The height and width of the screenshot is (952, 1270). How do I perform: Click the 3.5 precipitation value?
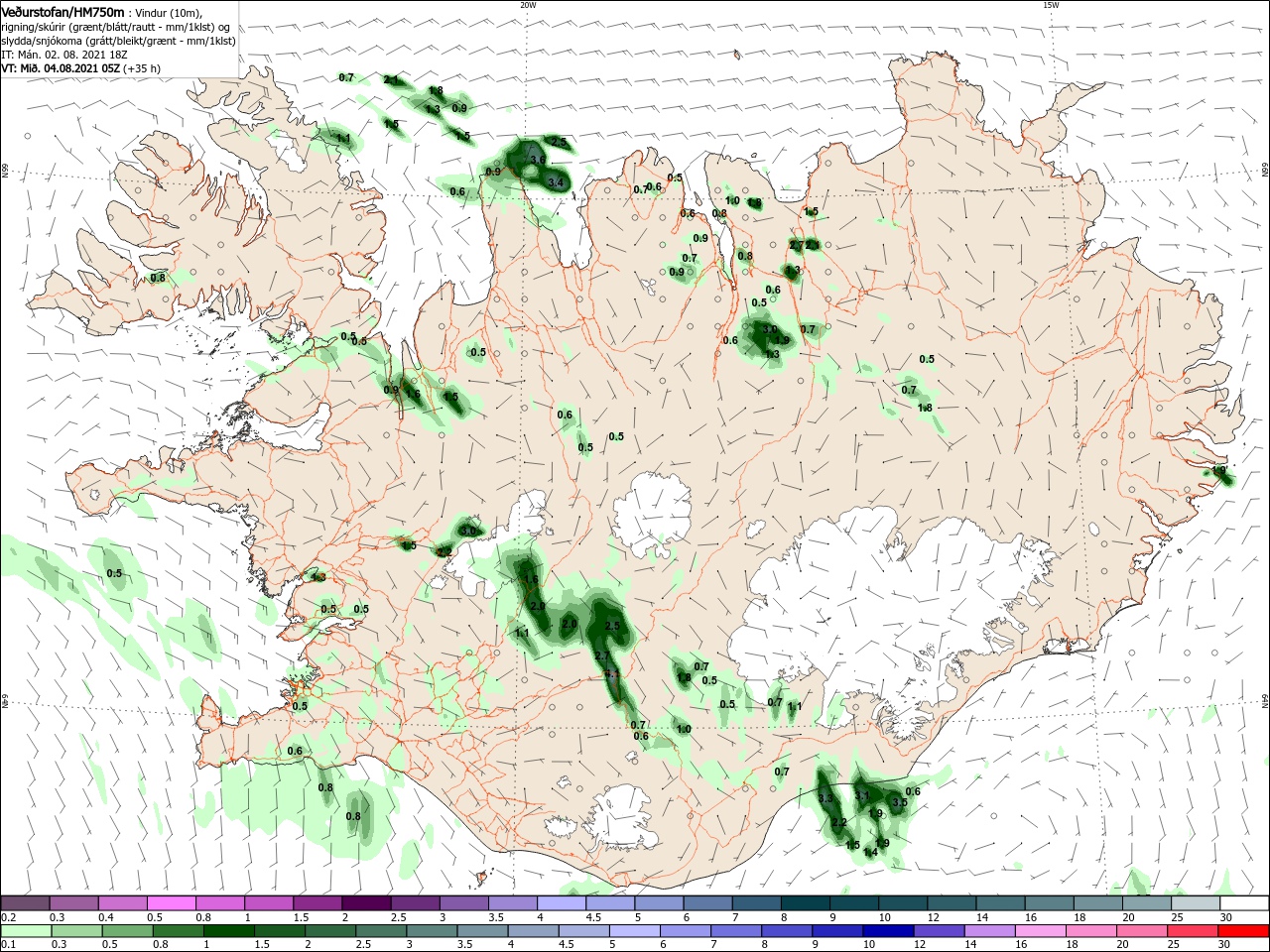pyautogui.click(x=899, y=801)
